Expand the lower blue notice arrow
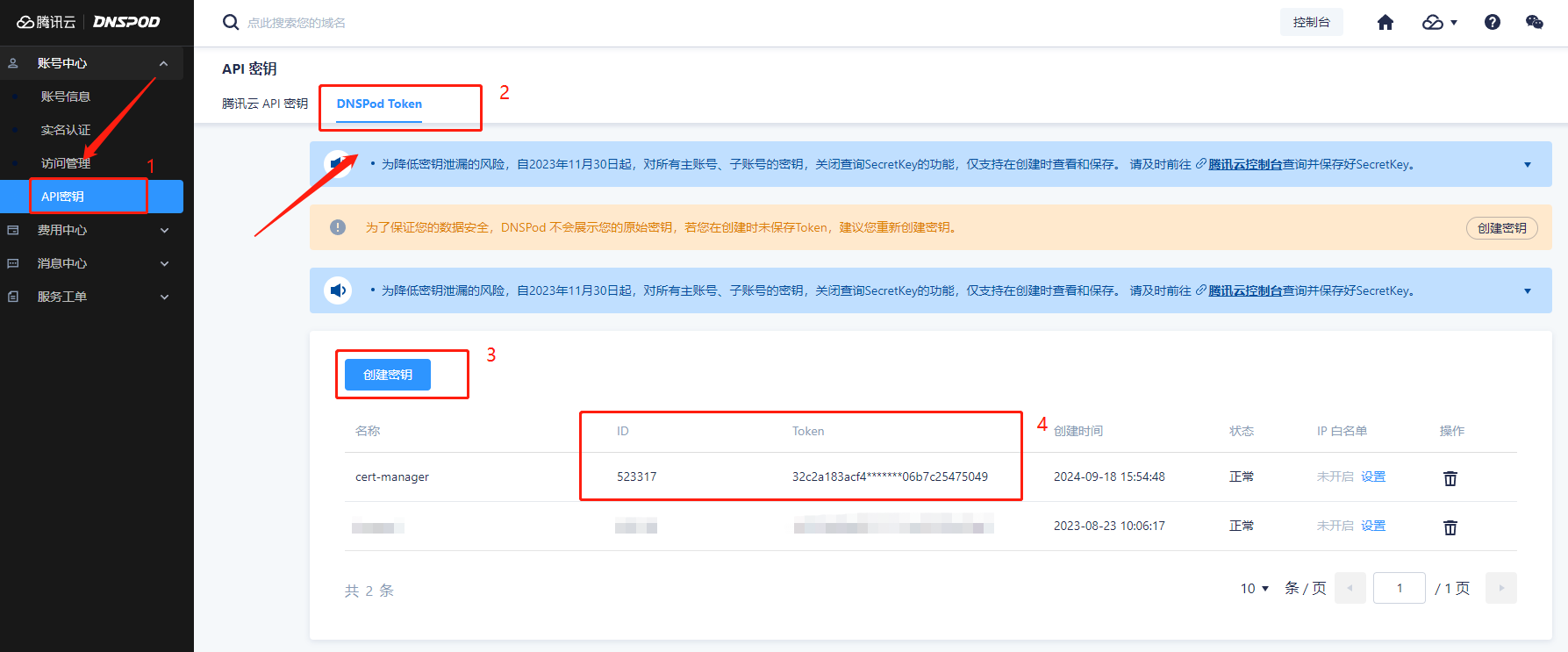The height and width of the screenshot is (652, 1568). pyautogui.click(x=1528, y=291)
